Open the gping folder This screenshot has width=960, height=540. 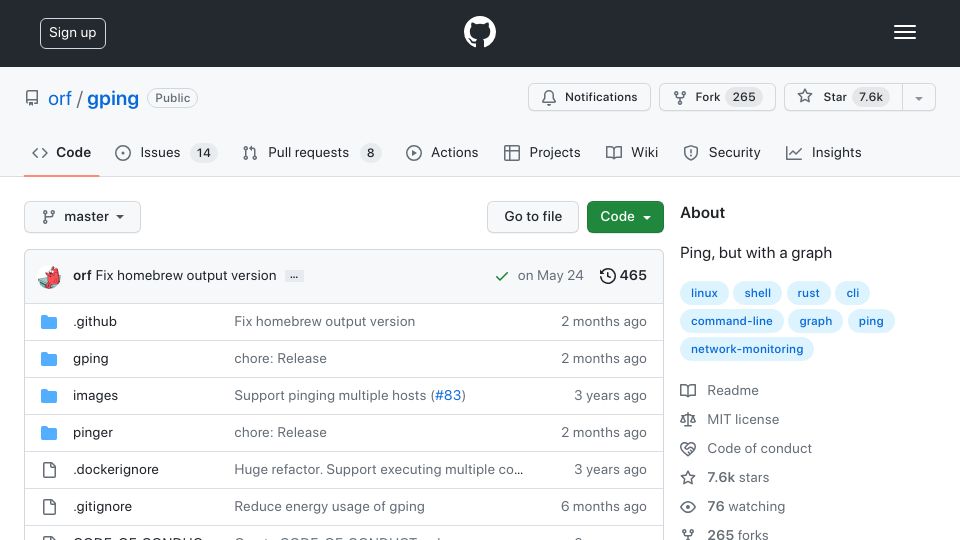[91, 359]
